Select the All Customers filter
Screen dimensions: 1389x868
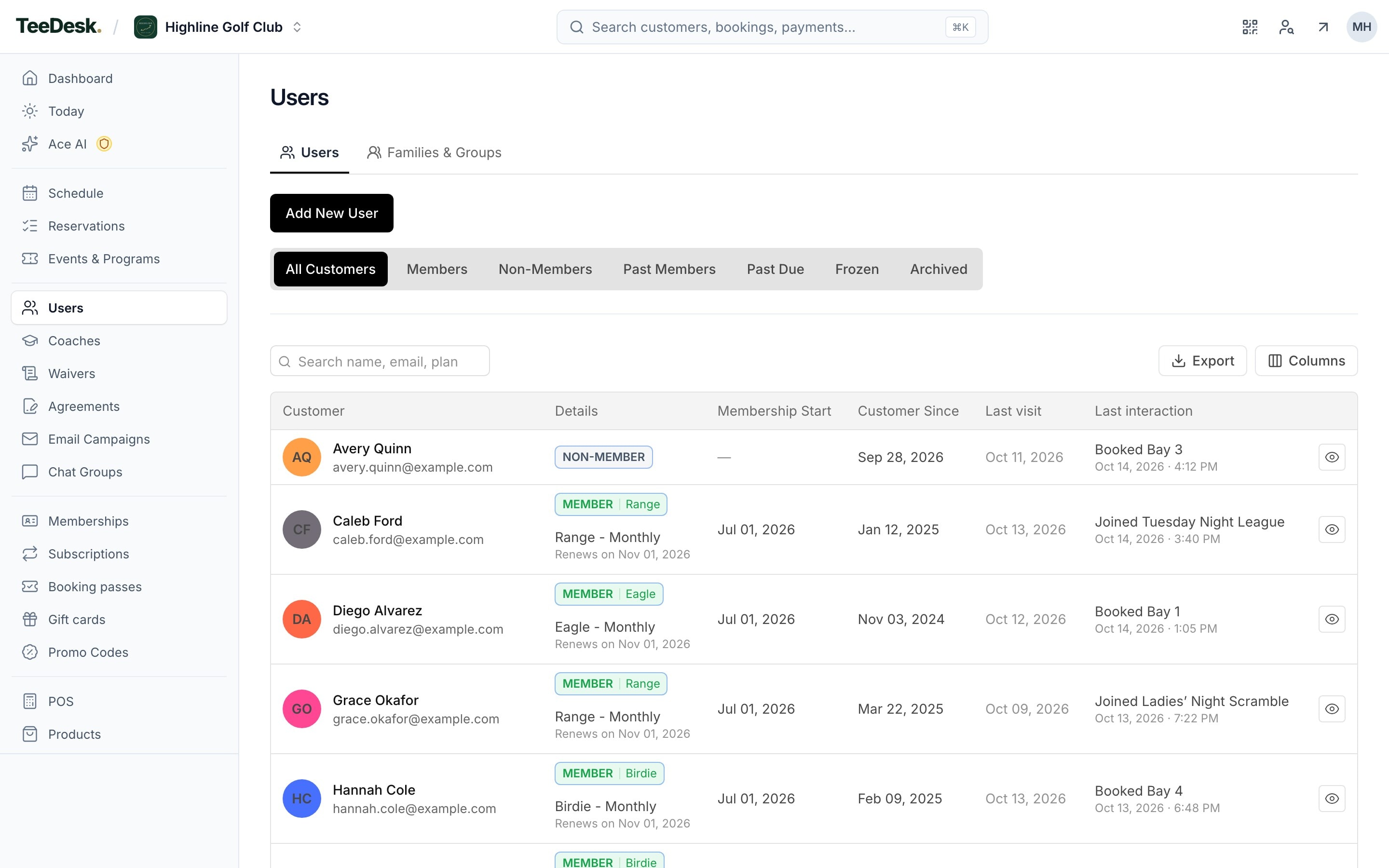(x=330, y=269)
